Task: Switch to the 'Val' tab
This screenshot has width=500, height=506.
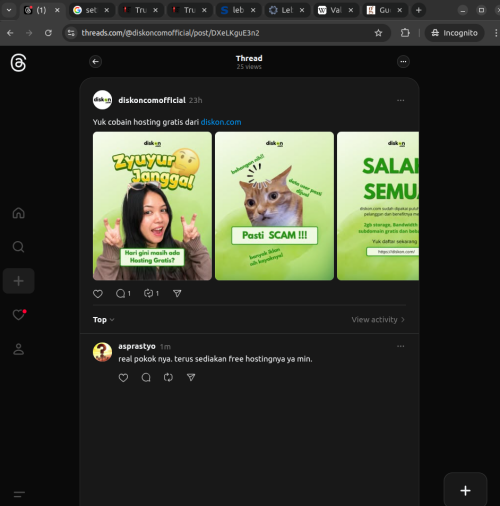Action: [335, 10]
